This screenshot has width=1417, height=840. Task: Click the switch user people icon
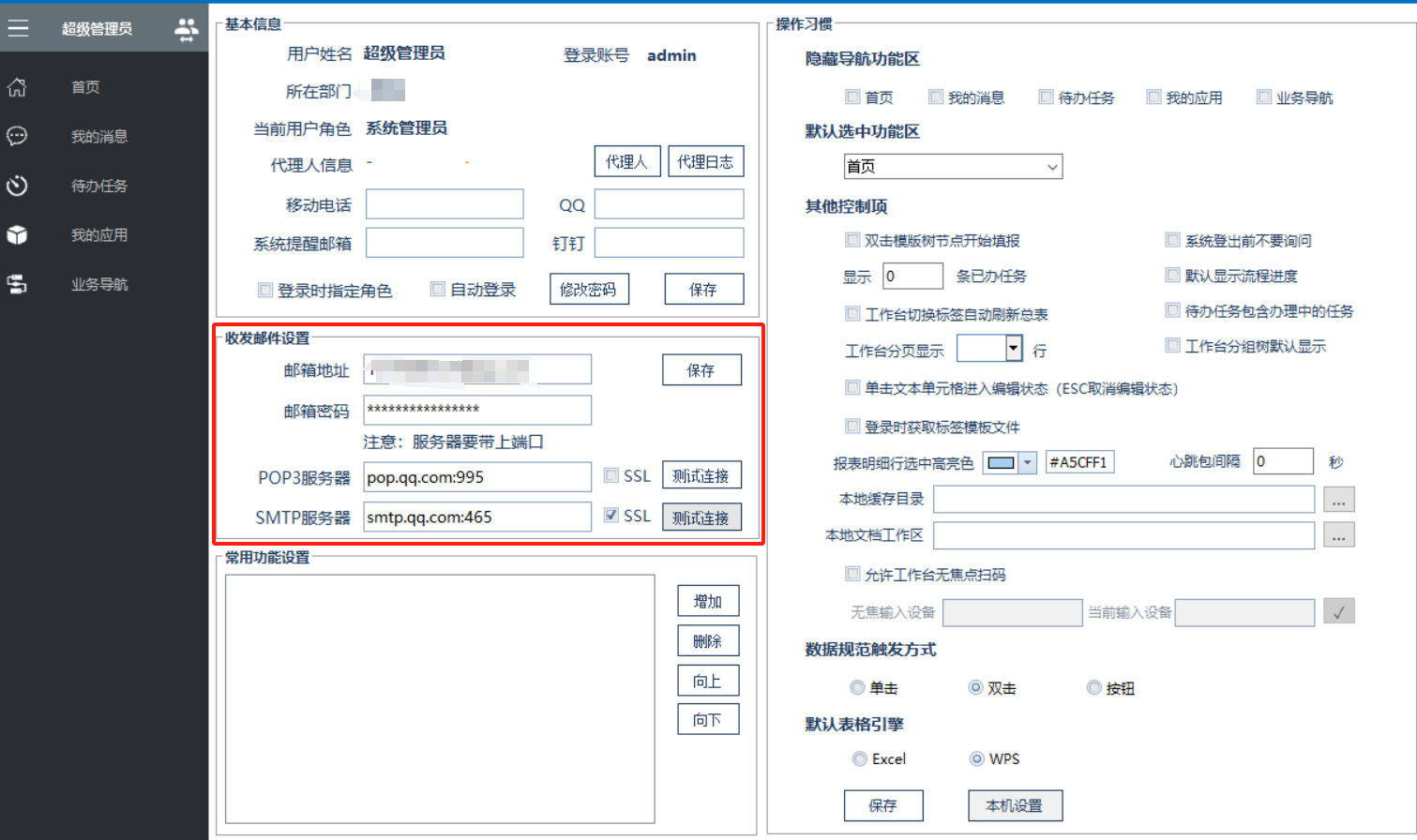187,29
